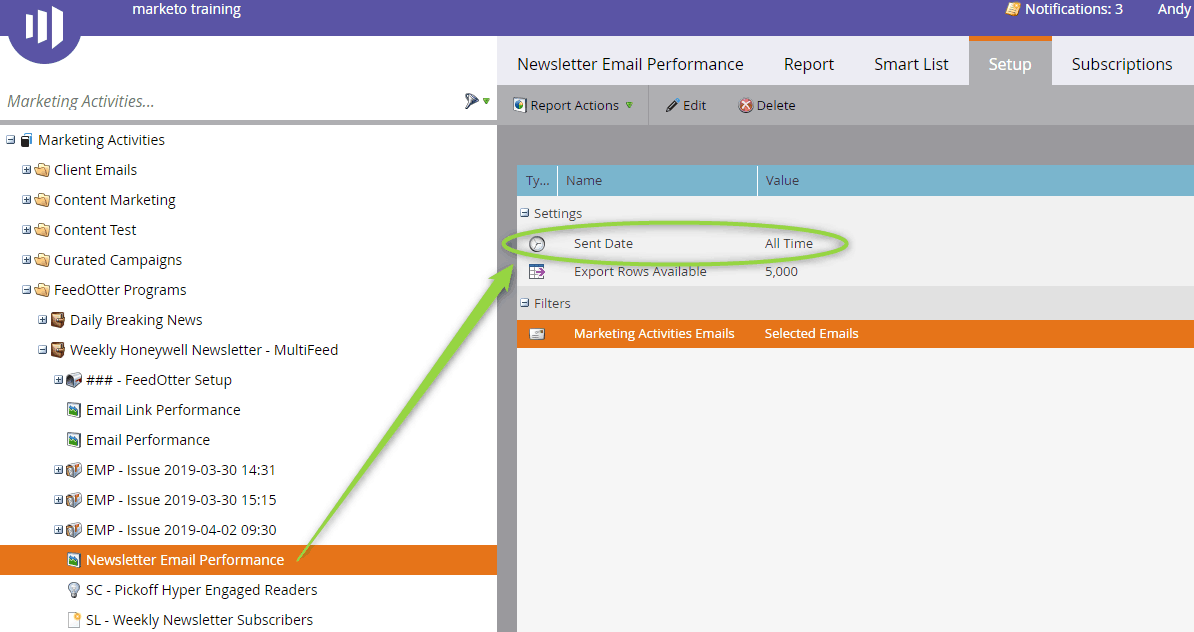This screenshot has width=1194, height=632.
Task: Open the Report Actions dropdown
Action: point(573,105)
